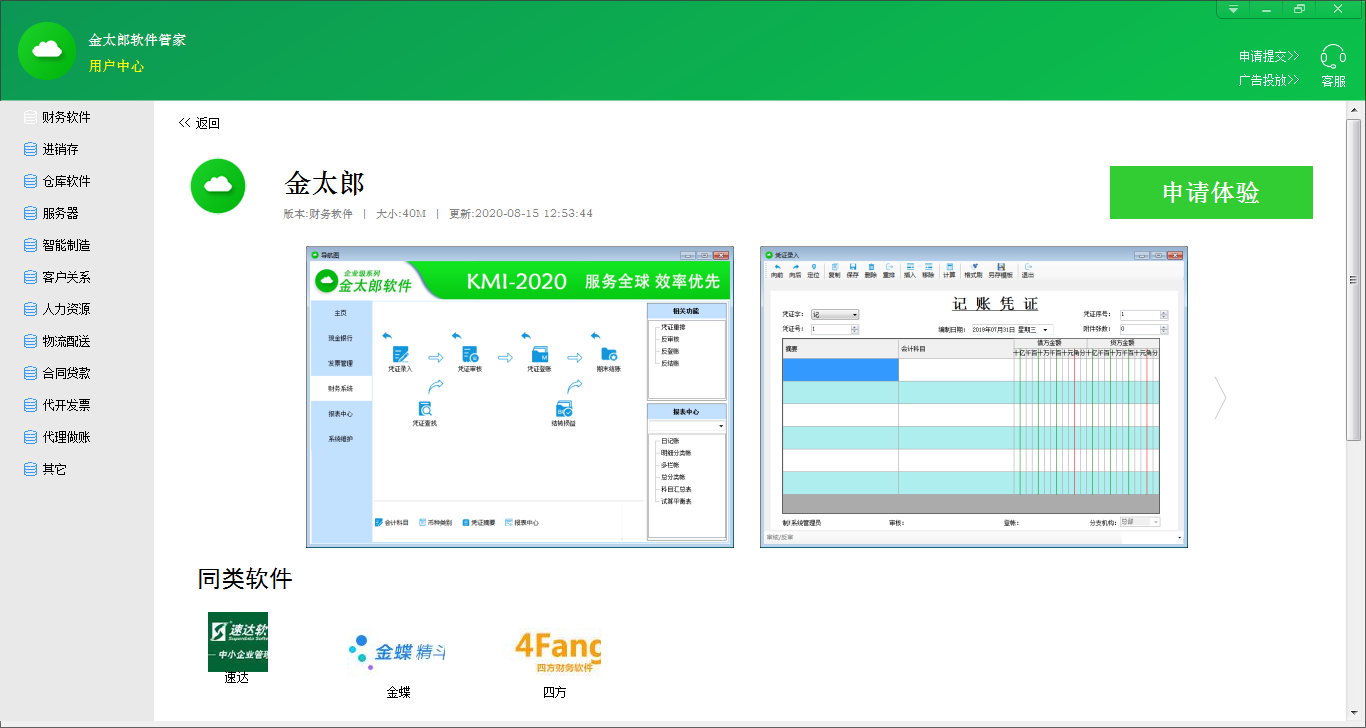Click the database icon beside 客户关系
The image size is (1366, 728).
pyautogui.click(x=30, y=277)
